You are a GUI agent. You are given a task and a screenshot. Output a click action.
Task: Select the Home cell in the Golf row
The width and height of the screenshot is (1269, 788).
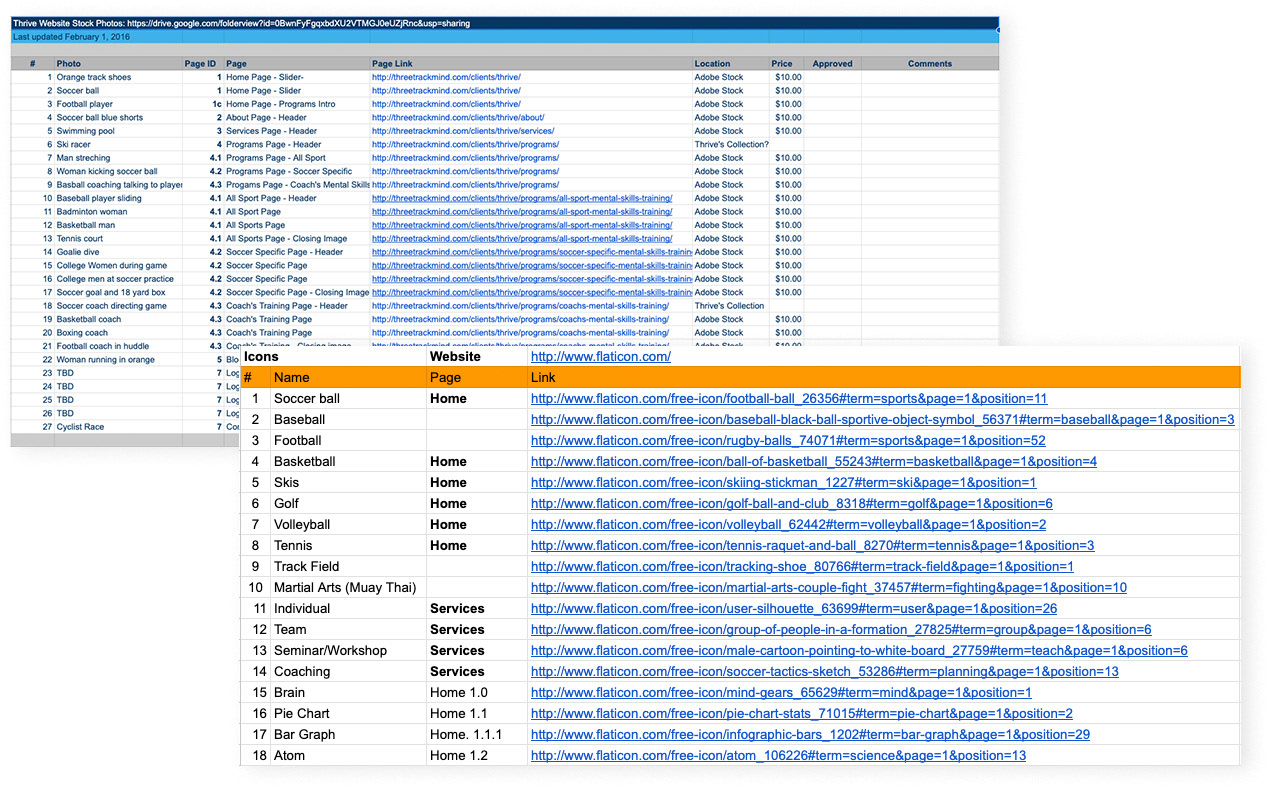(477, 503)
